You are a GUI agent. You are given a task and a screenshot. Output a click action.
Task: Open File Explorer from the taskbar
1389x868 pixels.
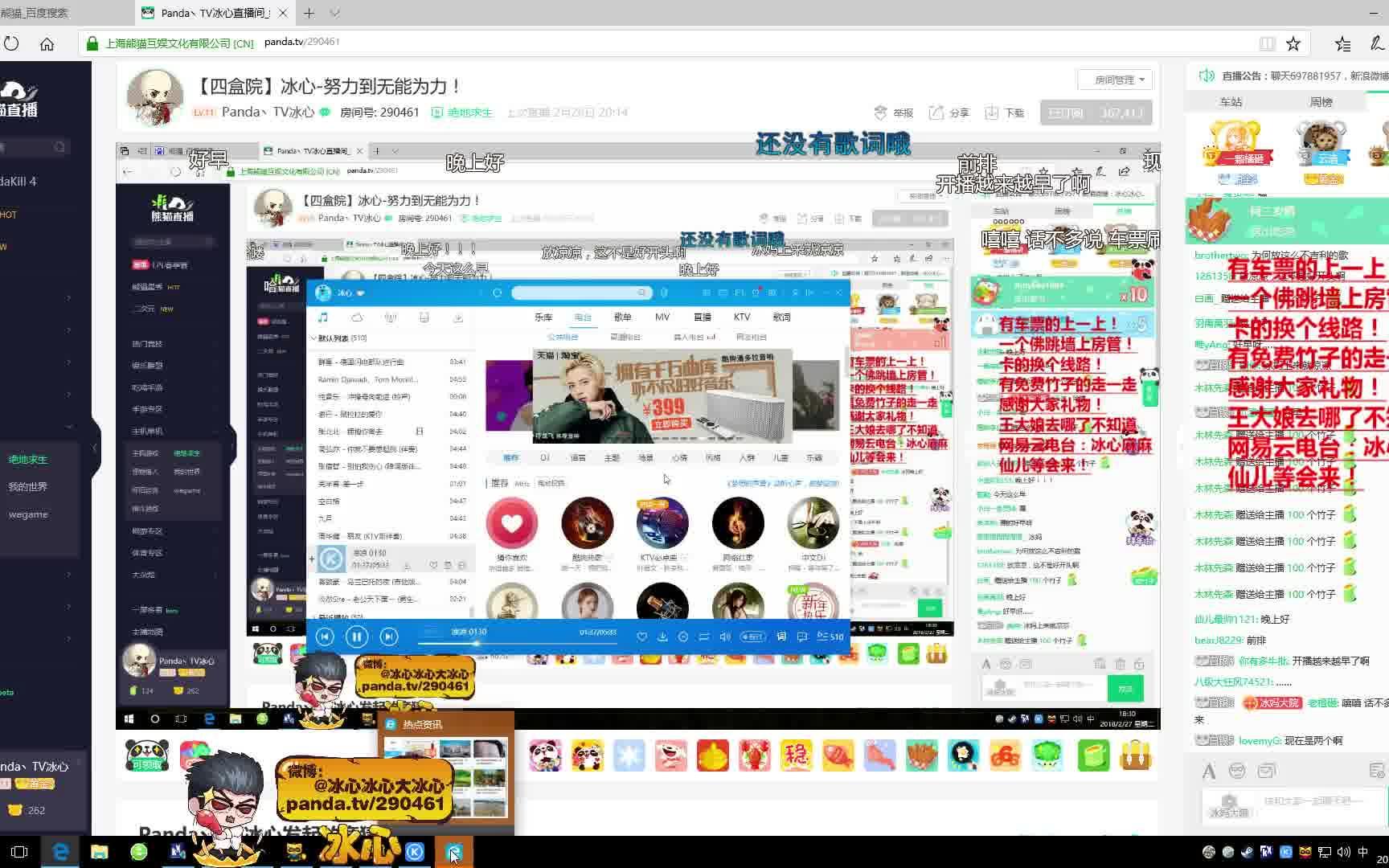(100, 852)
